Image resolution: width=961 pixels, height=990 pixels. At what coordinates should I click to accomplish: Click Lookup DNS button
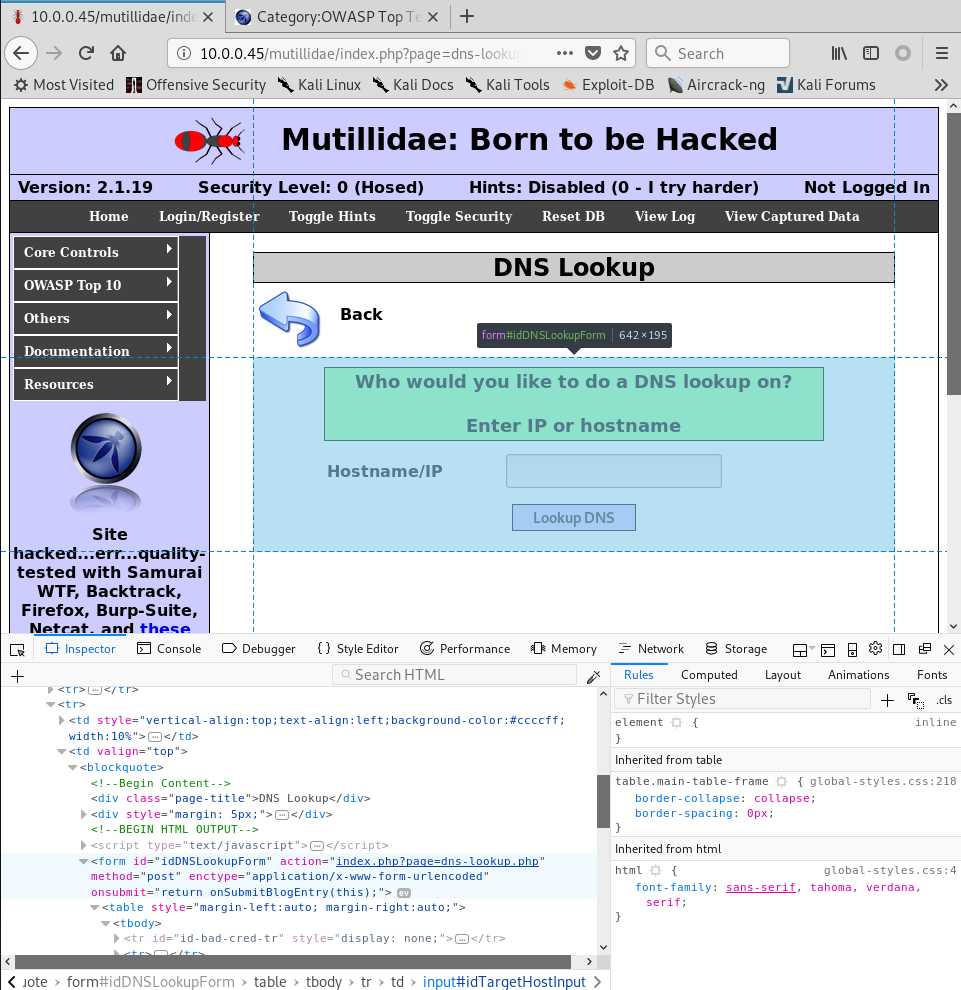coord(573,518)
